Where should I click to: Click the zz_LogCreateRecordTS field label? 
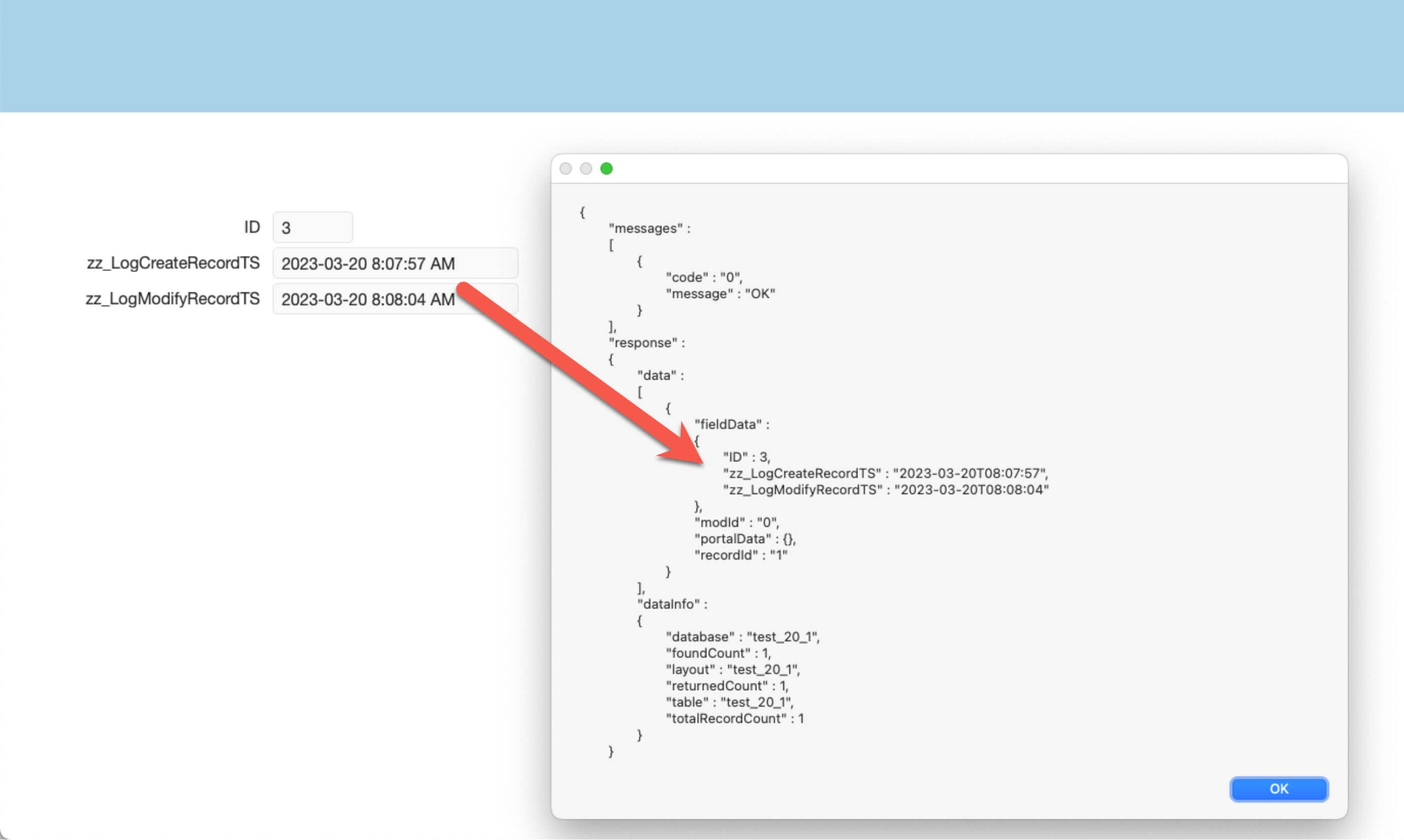pos(173,263)
